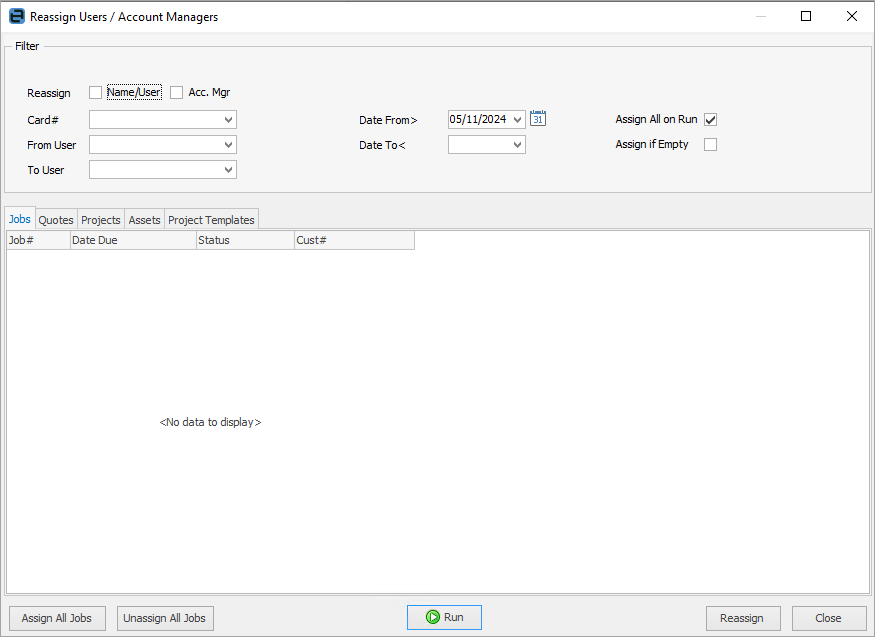The width and height of the screenshot is (875, 637).
Task: Tick the Name/User reassign checkbox
Action: click(95, 93)
